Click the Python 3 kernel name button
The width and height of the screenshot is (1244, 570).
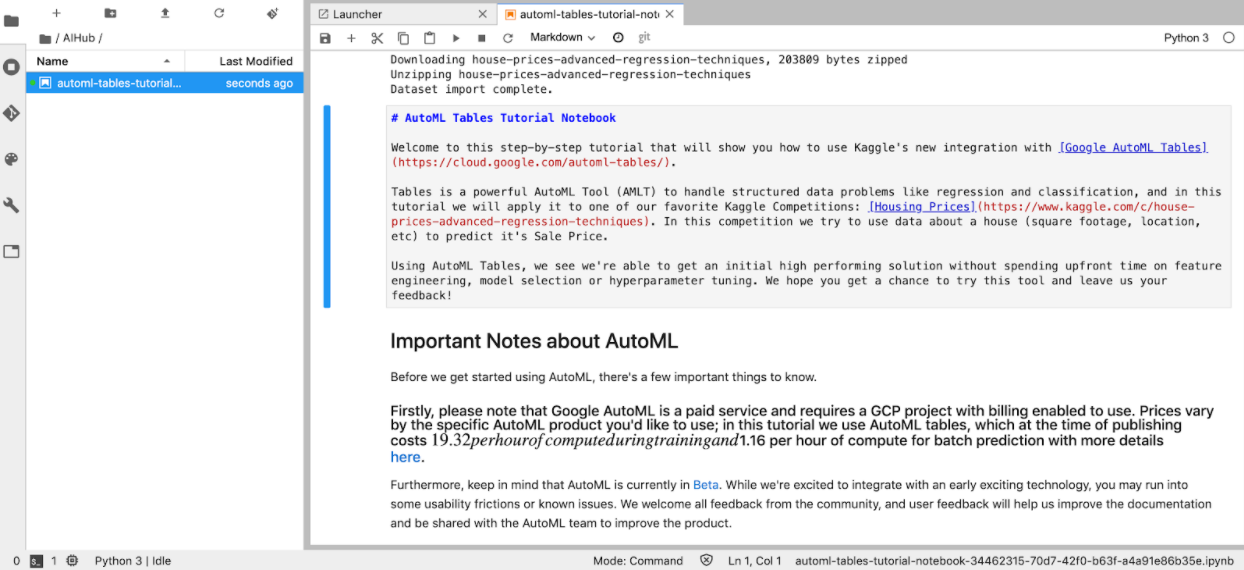[1186, 38]
